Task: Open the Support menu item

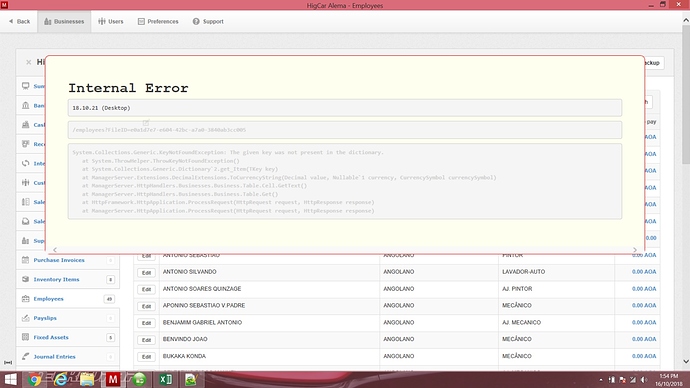Action: click(x=208, y=21)
